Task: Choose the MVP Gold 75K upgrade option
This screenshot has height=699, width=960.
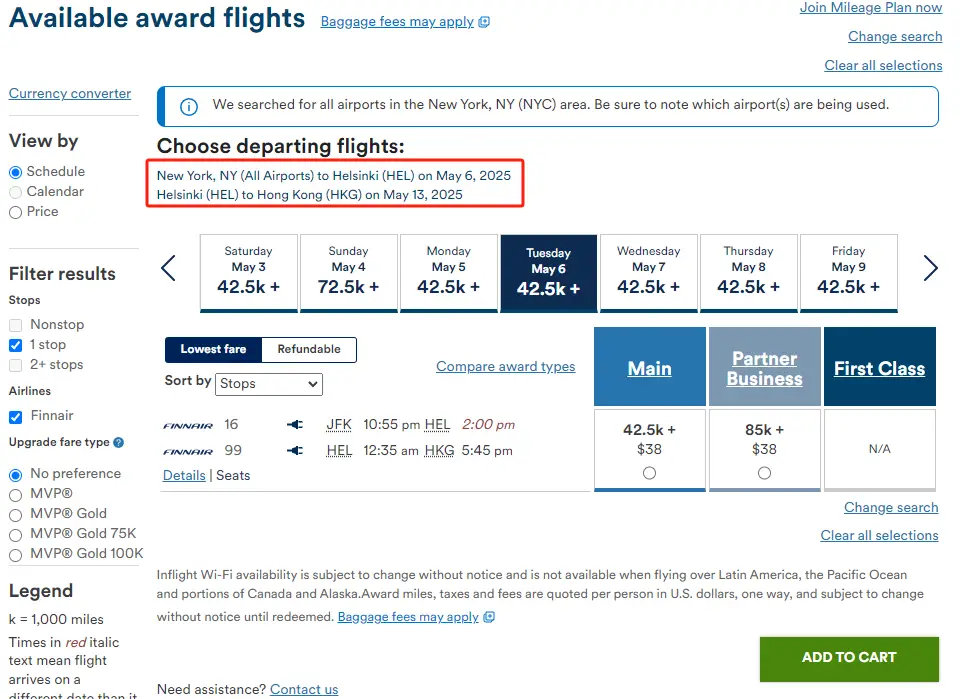Action: [x=15, y=534]
